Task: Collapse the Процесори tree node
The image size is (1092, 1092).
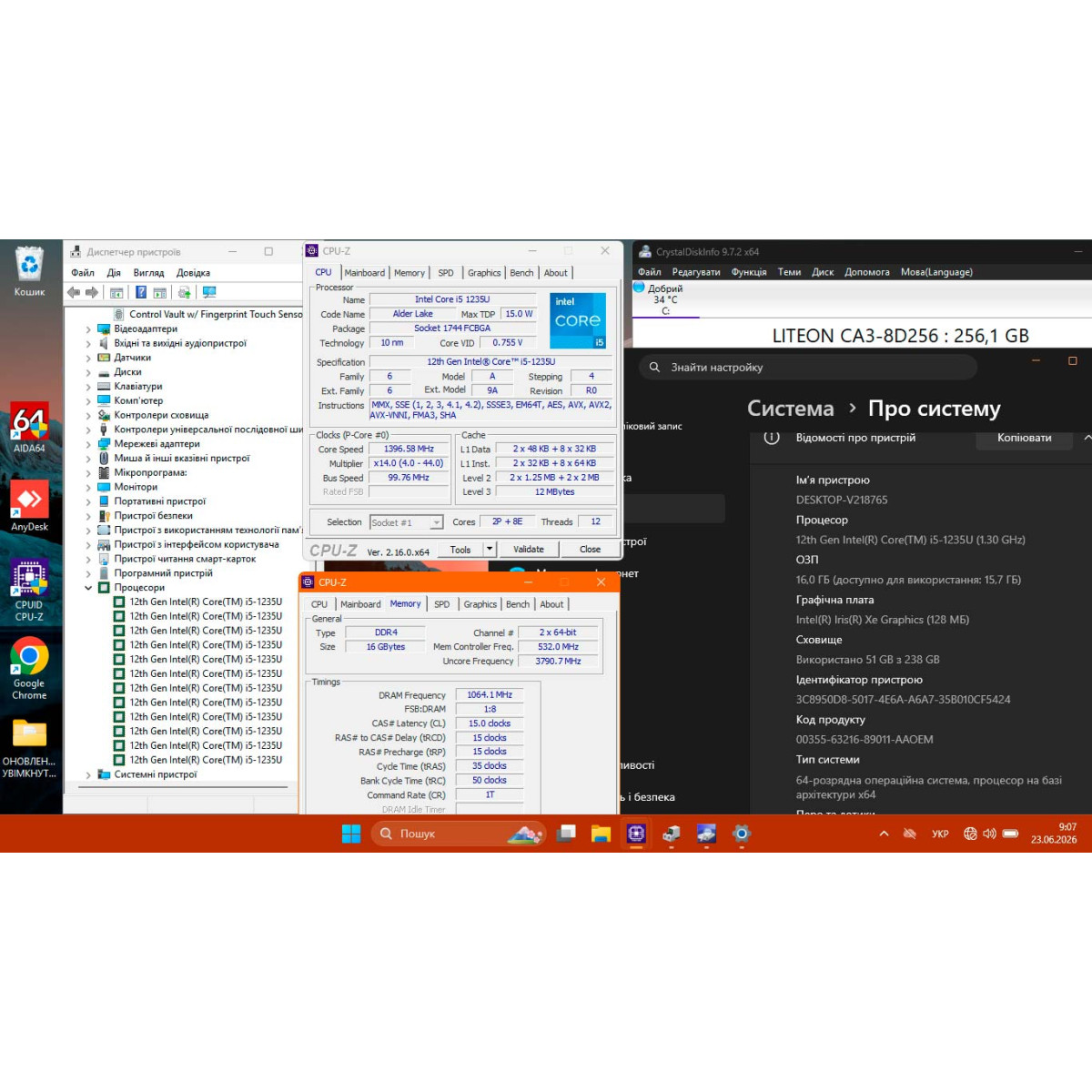Action: [x=88, y=588]
